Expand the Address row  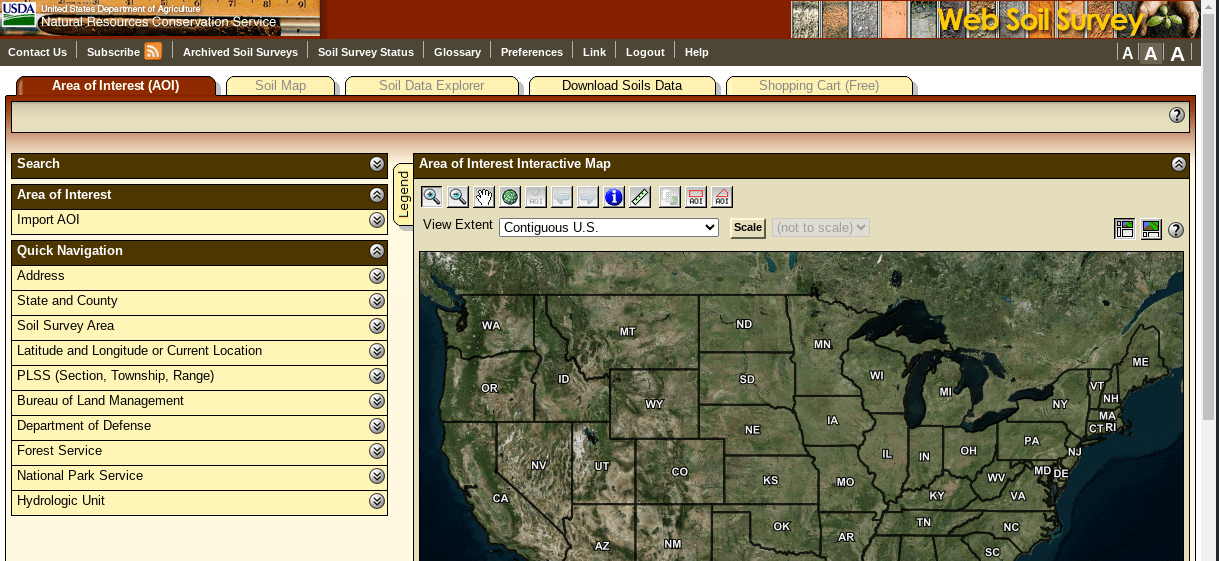[x=377, y=276]
